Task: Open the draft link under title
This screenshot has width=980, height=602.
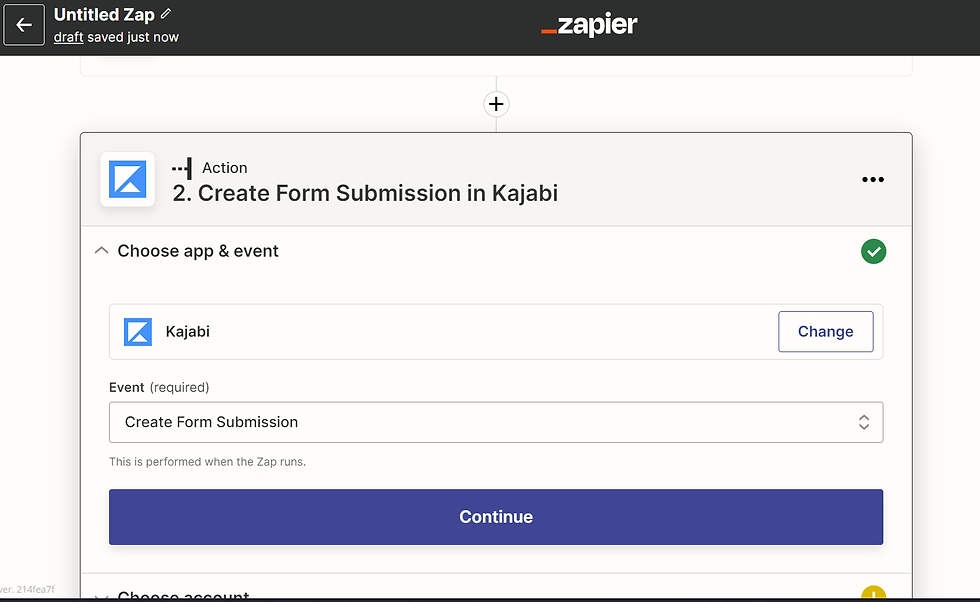Action: [69, 37]
